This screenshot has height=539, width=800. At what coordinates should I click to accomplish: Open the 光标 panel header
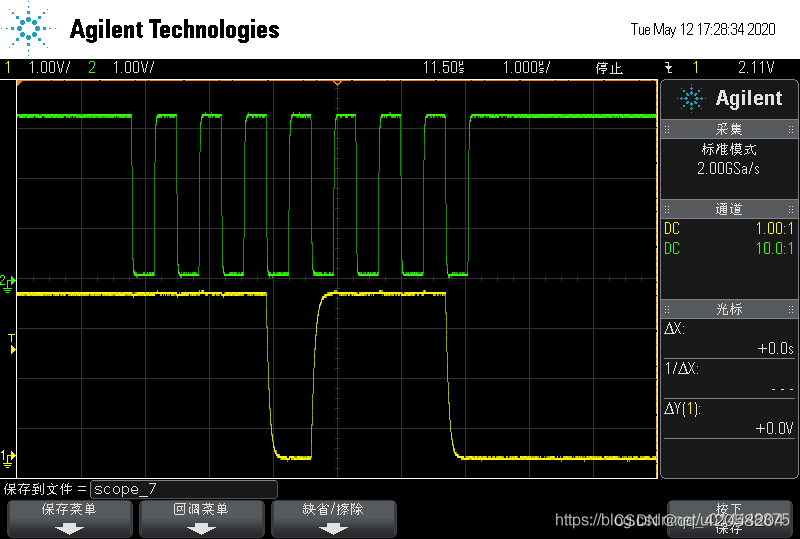pos(729,309)
